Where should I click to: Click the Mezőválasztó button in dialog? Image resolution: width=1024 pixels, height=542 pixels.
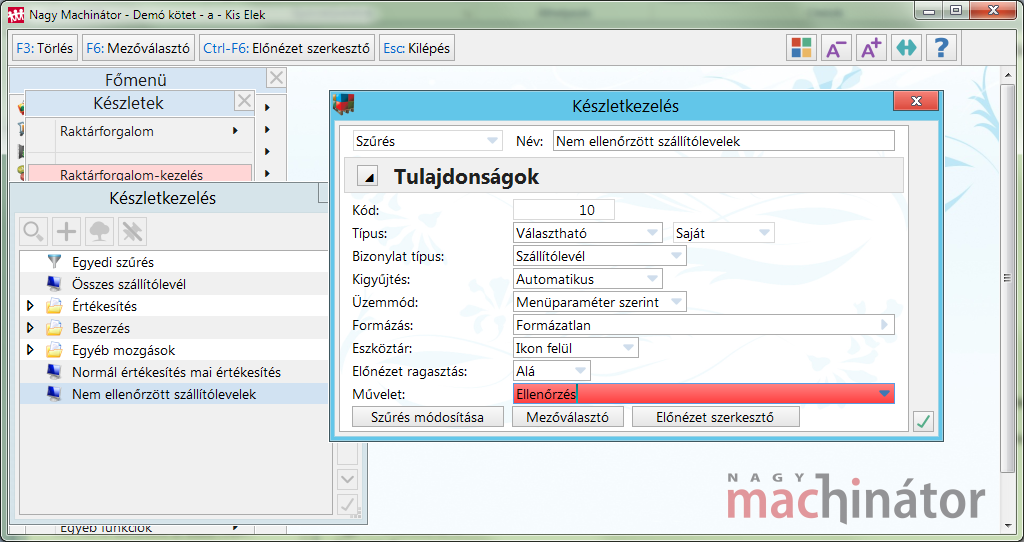click(x=568, y=417)
